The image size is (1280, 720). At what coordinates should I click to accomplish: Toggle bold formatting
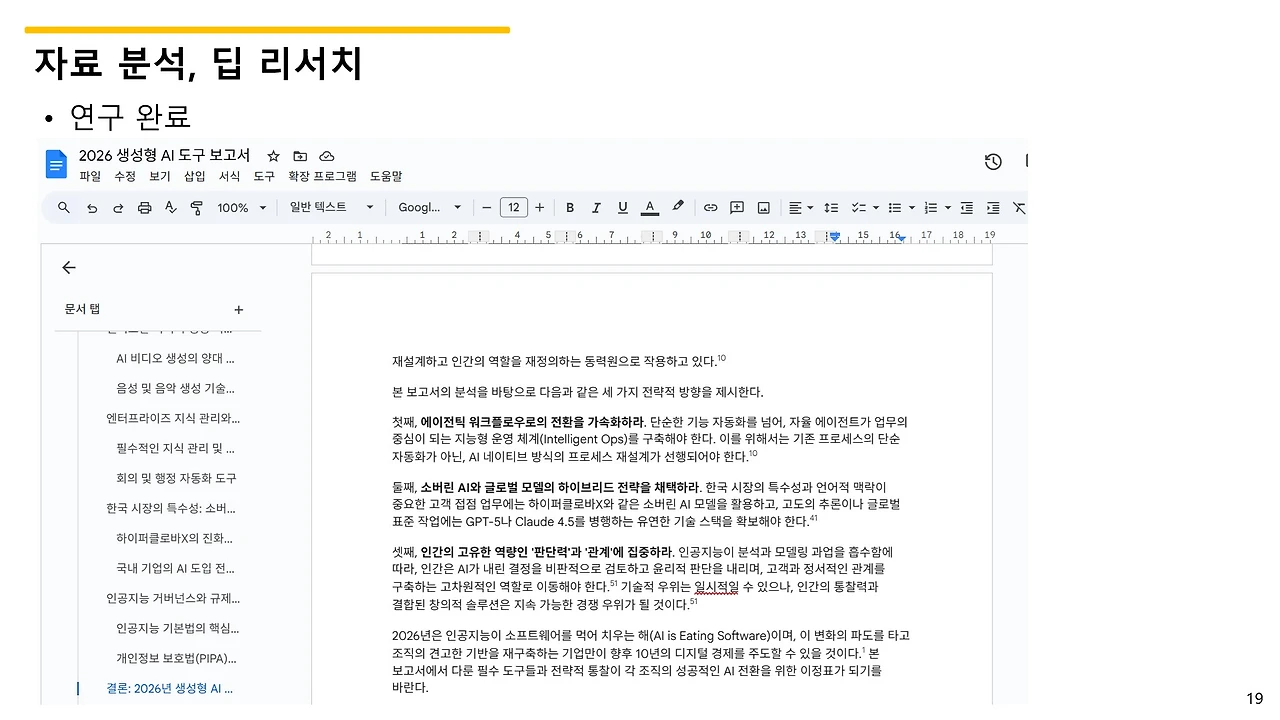pos(569,207)
